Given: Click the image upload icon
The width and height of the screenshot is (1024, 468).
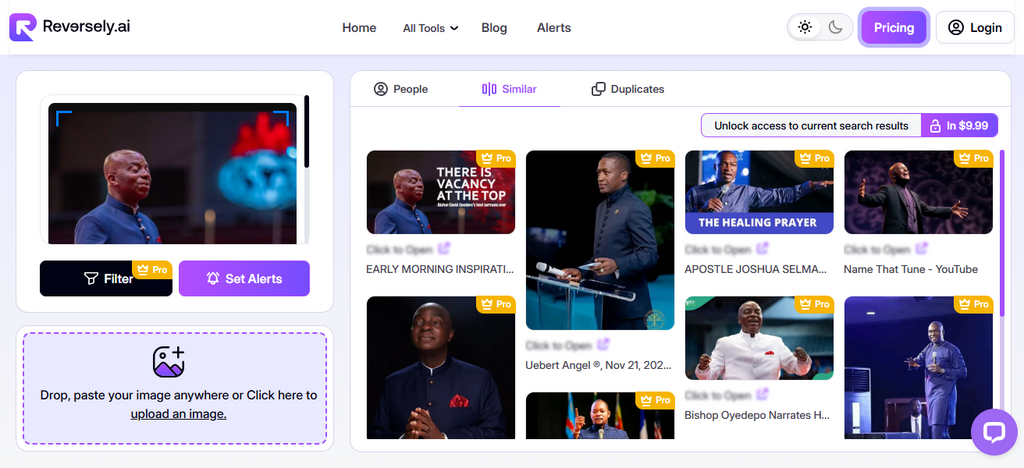Looking at the screenshot, I should [x=169, y=362].
